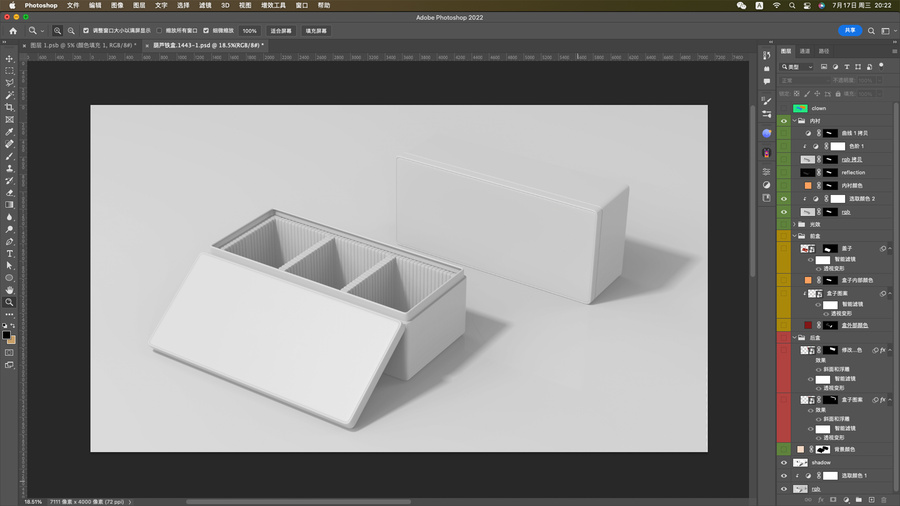Collapse effects of 盖子 smart object layer
Image resolution: width=900 pixels, height=506 pixels.
coord(890,248)
